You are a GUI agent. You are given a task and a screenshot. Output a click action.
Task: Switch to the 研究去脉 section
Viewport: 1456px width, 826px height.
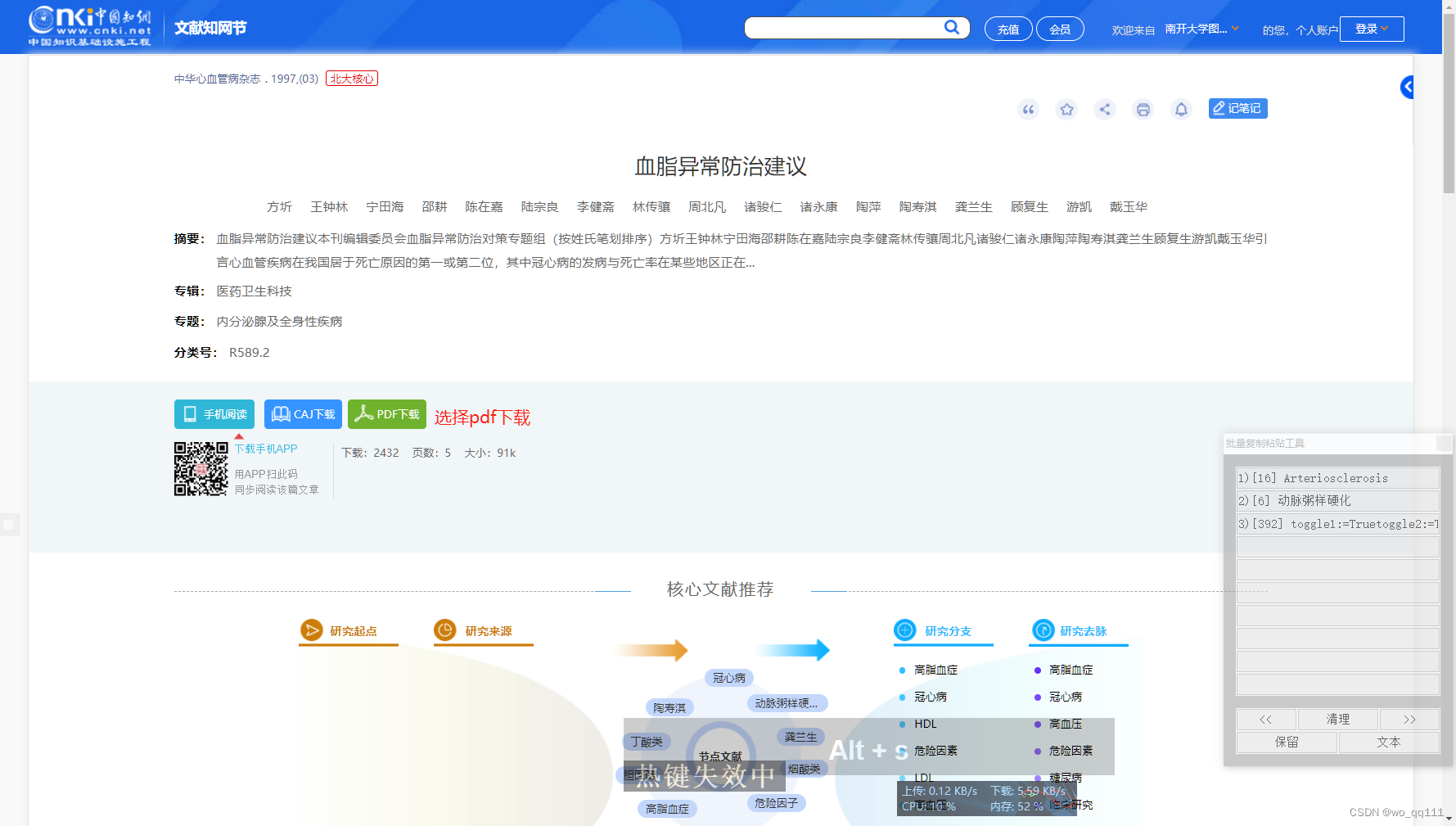[x=1077, y=630]
